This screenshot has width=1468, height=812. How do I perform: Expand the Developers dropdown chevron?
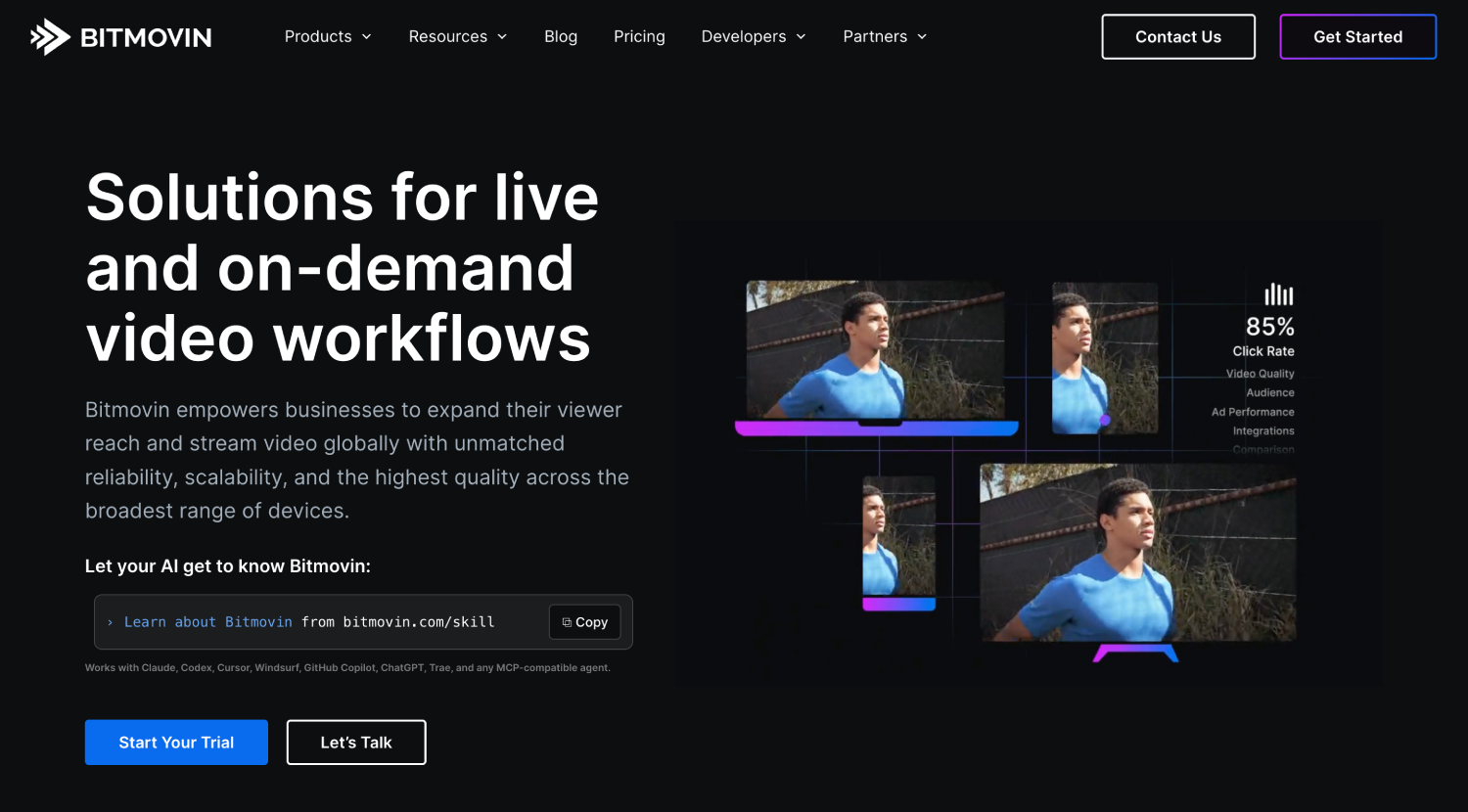[x=801, y=37]
